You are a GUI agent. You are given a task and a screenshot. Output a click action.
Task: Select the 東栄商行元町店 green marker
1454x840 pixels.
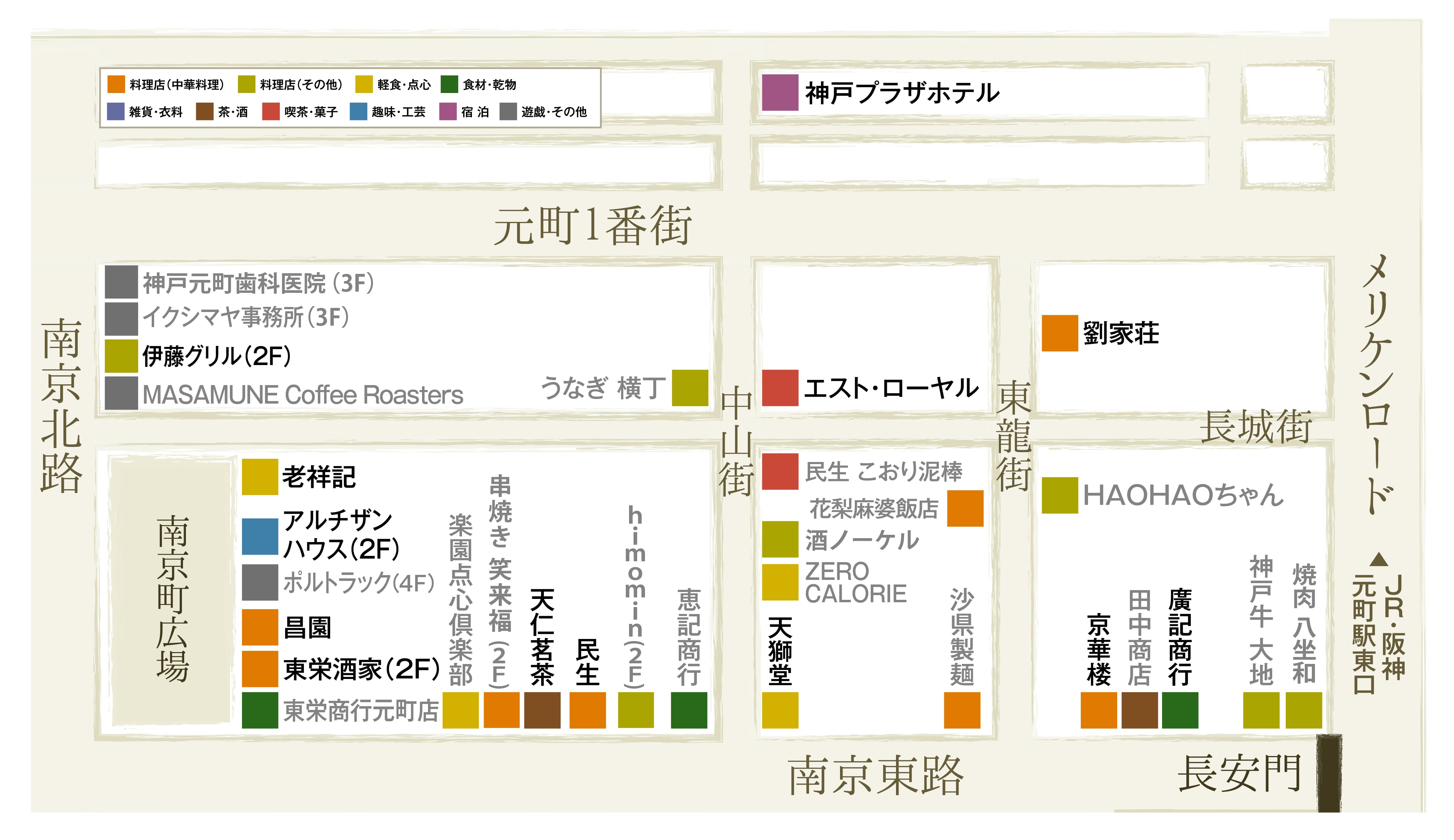click(259, 710)
